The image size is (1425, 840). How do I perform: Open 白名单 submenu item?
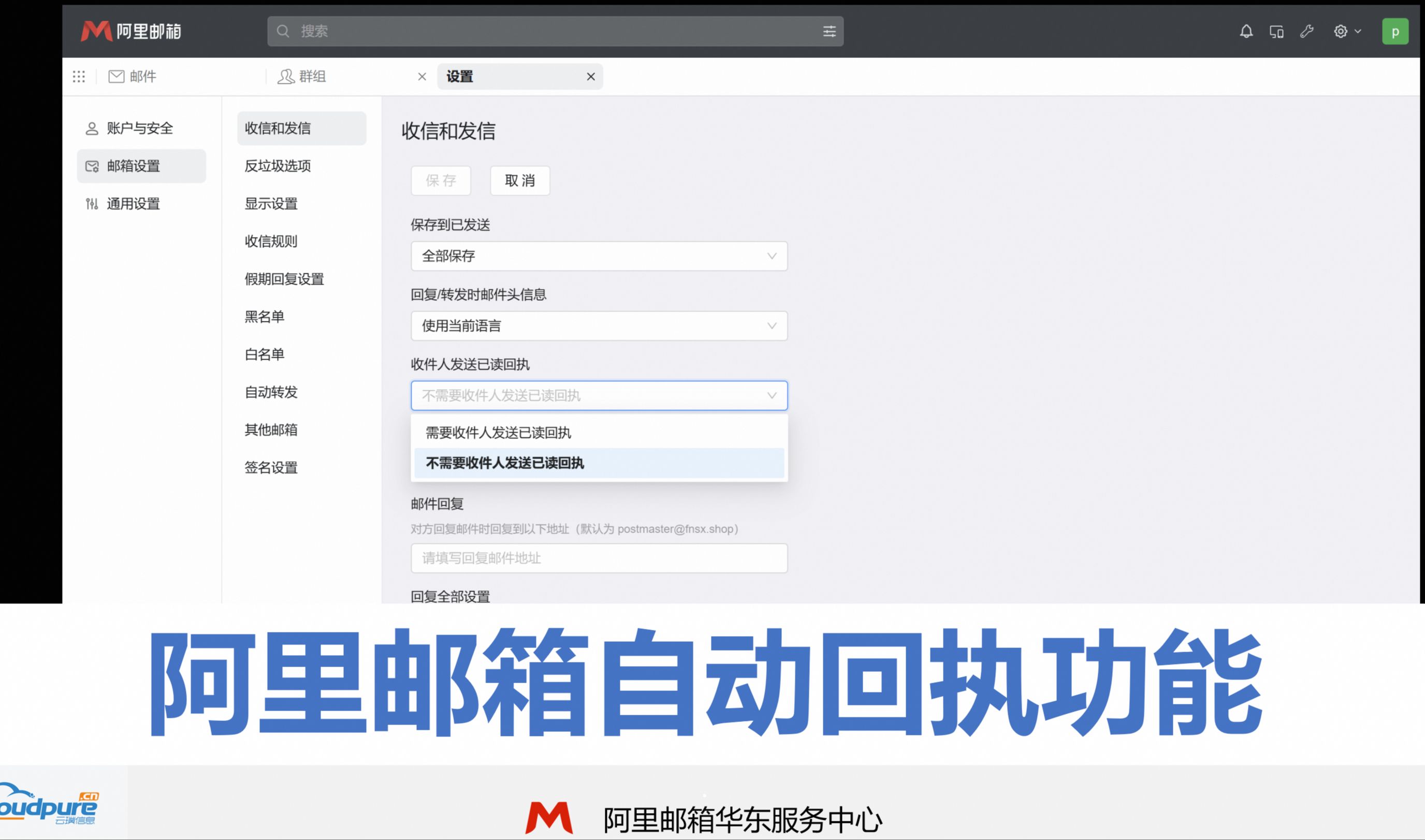click(302, 355)
